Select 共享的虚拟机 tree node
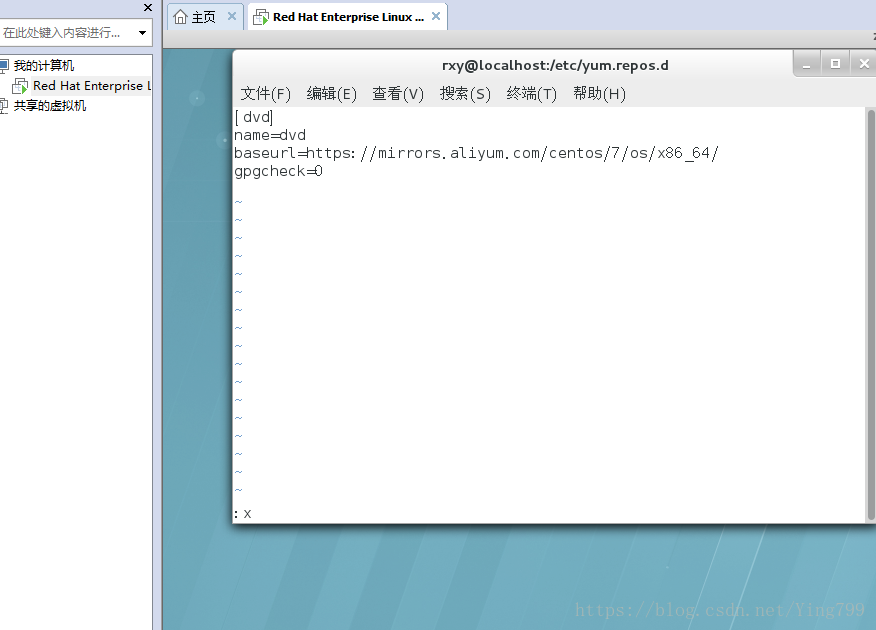This screenshot has height=630, width=876. (50, 106)
